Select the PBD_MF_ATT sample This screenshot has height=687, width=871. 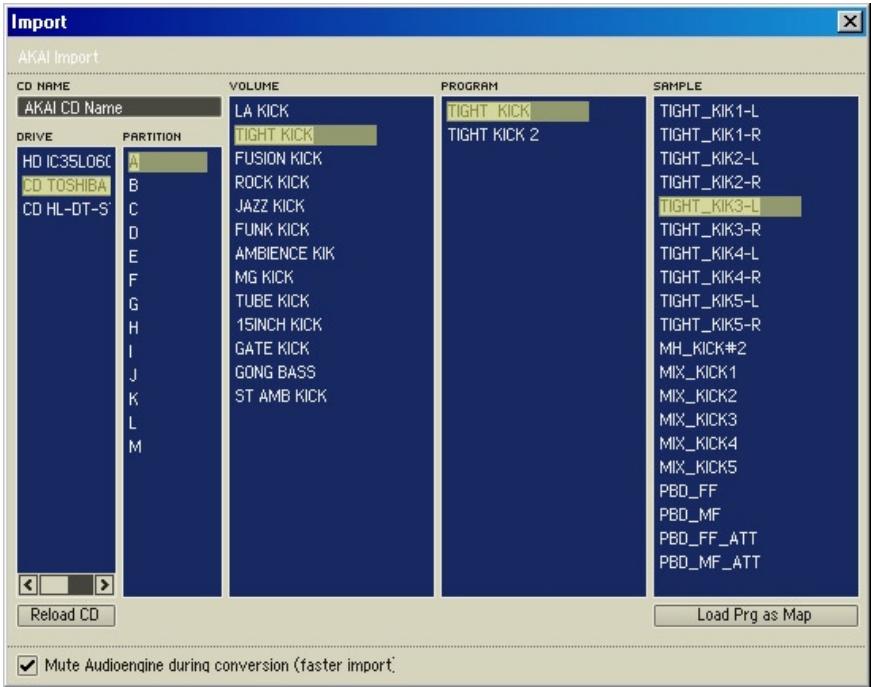click(709, 561)
